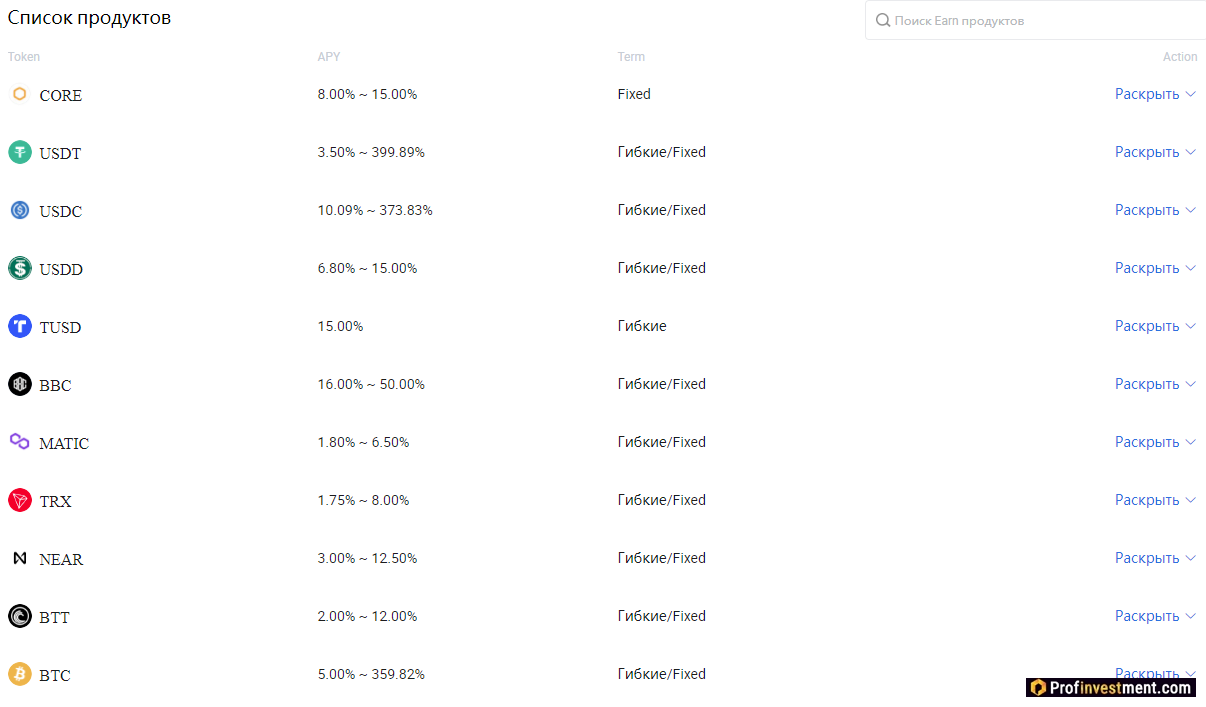Click the USDC coin icon
The width and height of the screenshot is (1206, 707).
coord(20,210)
